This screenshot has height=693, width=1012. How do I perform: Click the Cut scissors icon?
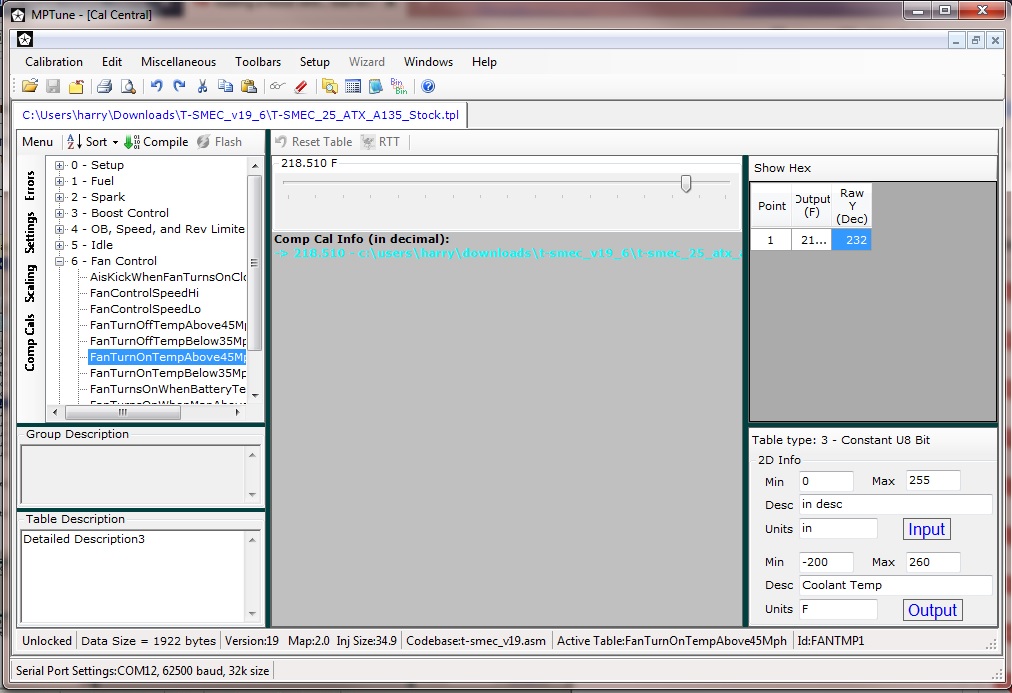[203, 86]
